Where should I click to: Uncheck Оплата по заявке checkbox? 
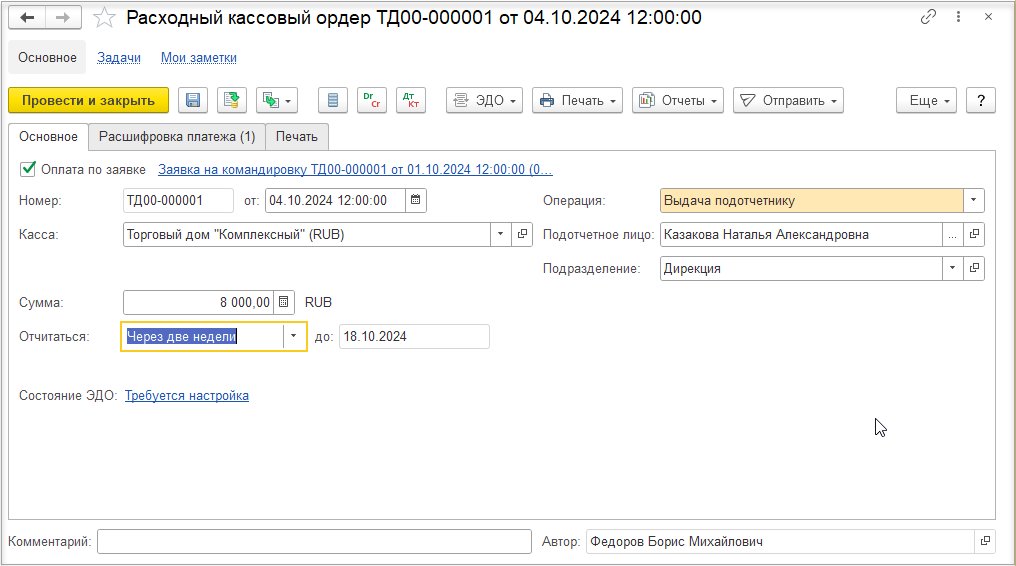click(x=28, y=169)
